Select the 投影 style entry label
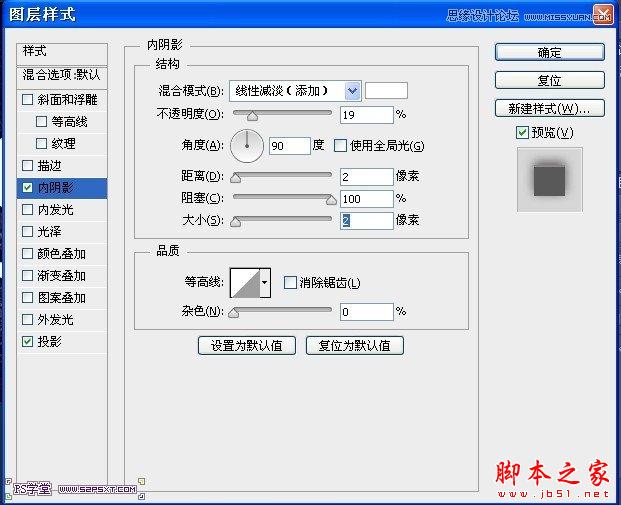Viewport: 621px width, 505px height. point(50,341)
